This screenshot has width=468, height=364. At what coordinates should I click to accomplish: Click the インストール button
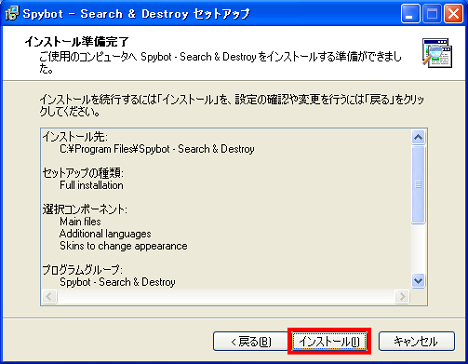329,341
